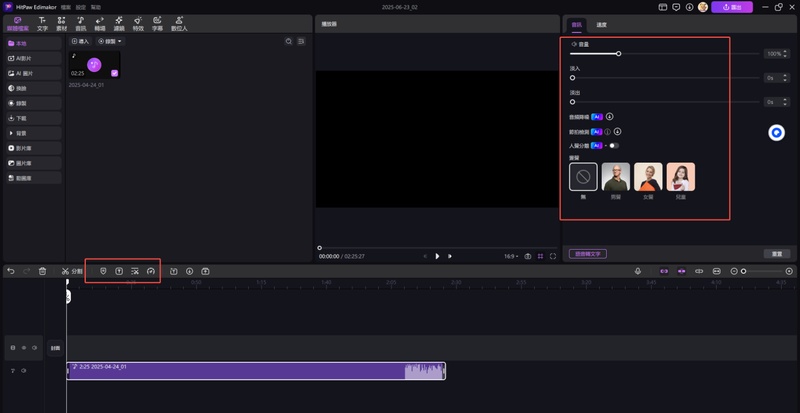Enter fullscreen preview in the player
The width and height of the screenshot is (800, 413).
pyautogui.click(x=553, y=256)
